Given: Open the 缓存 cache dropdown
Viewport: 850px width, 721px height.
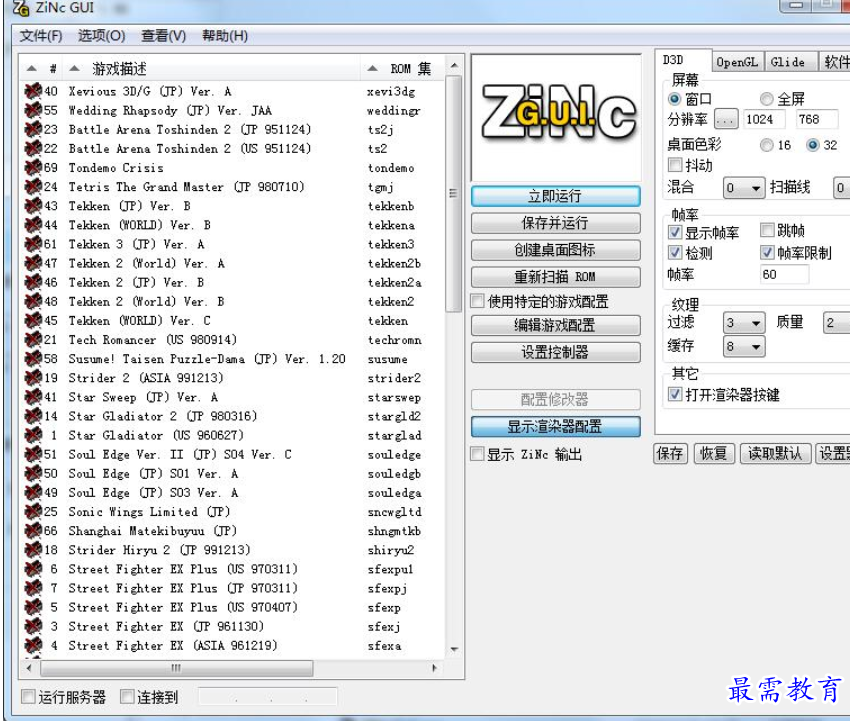Looking at the screenshot, I should pyautogui.click(x=744, y=346).
